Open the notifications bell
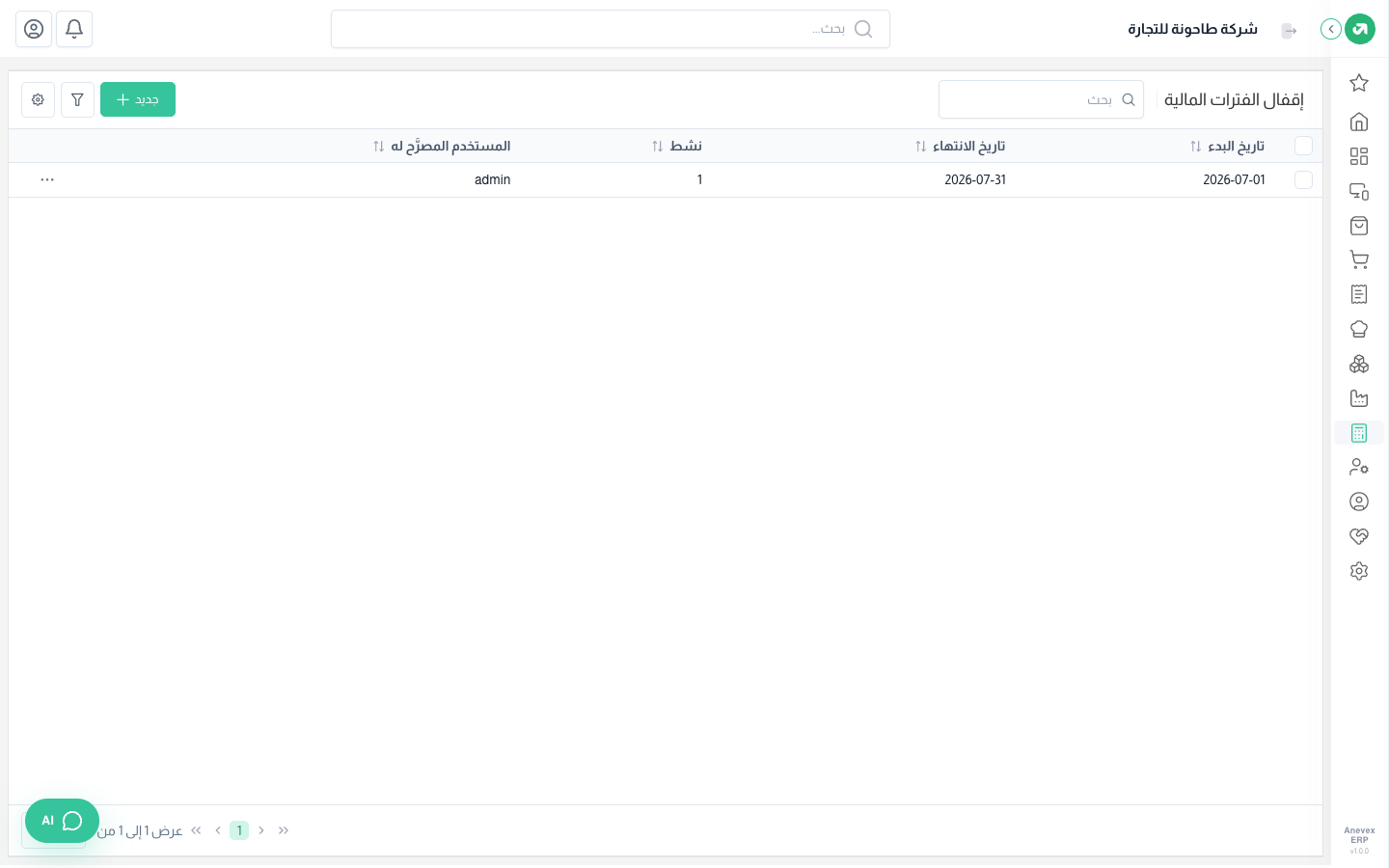 tap(74, 29)
